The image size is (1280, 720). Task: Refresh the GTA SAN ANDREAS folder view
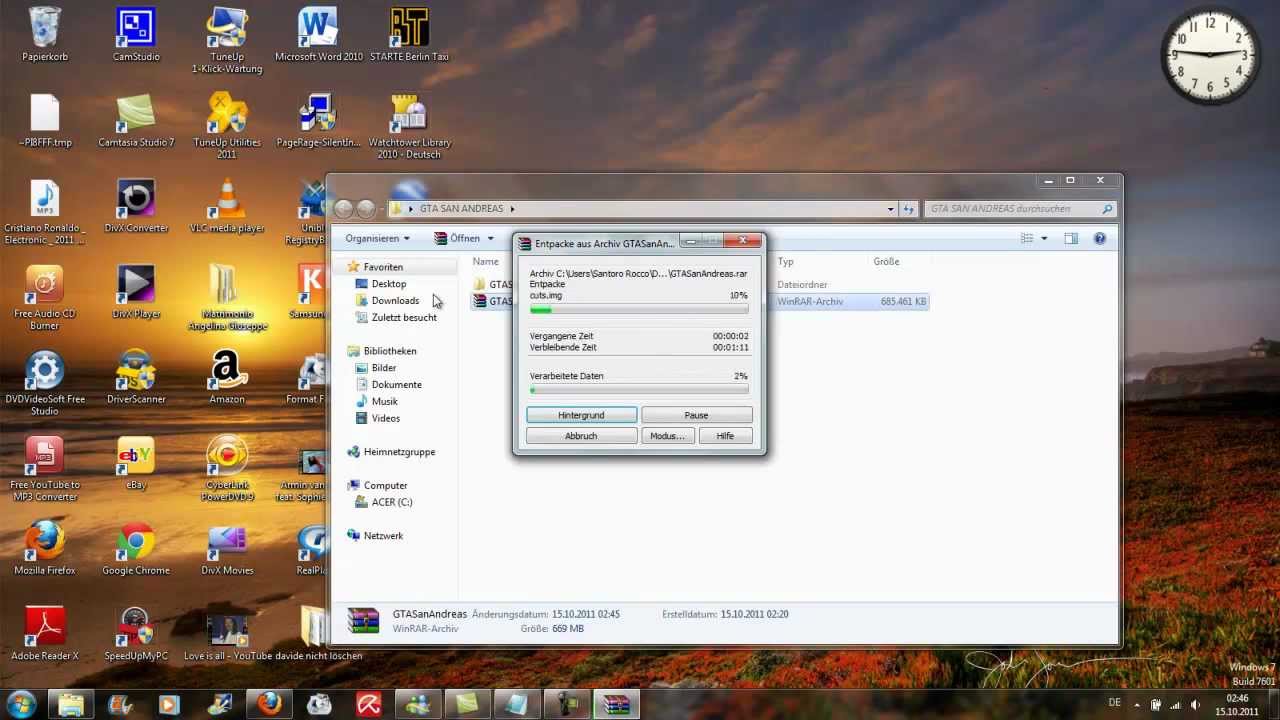[909, 209]
